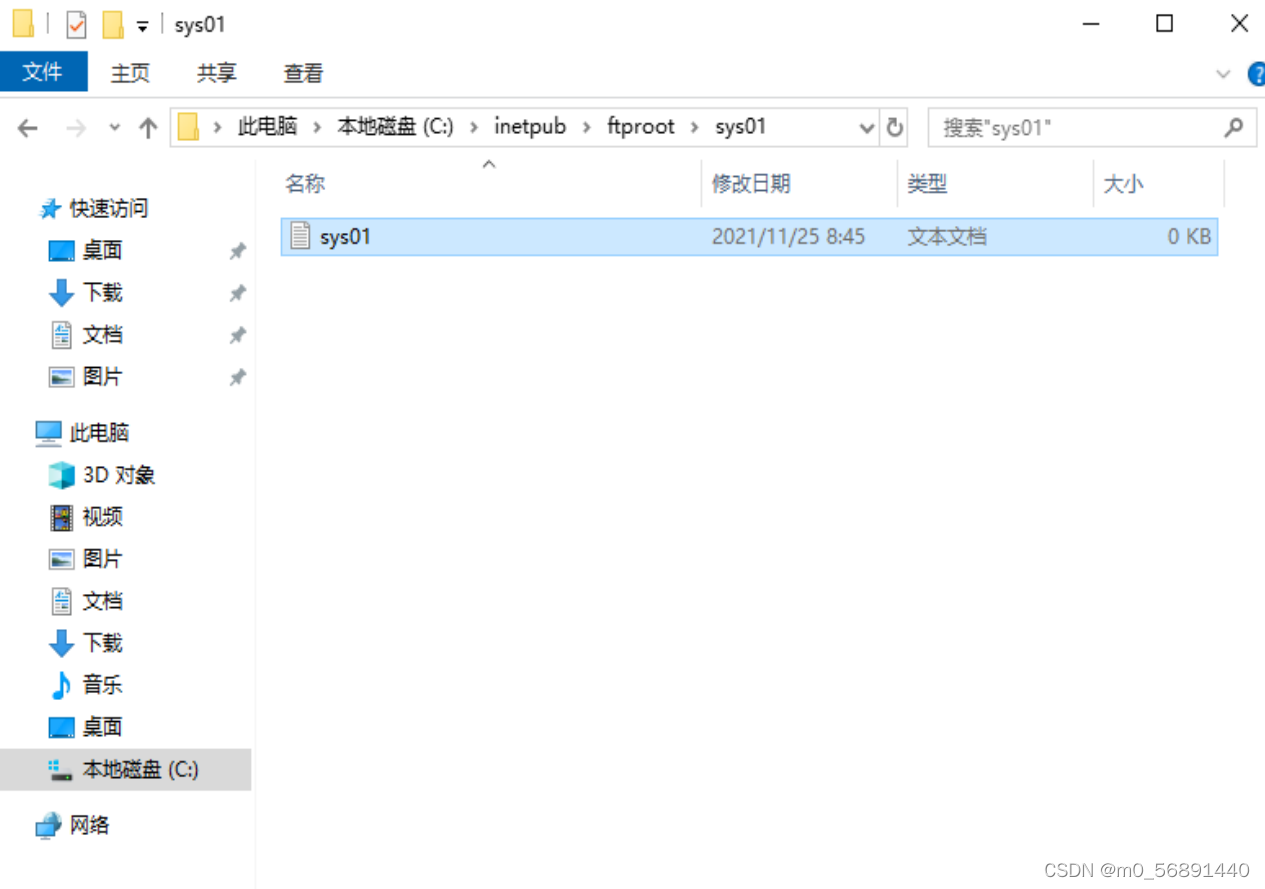1265x889 pixels.
Task: Open the Help question mark icon
Action: coord(1257,74)
